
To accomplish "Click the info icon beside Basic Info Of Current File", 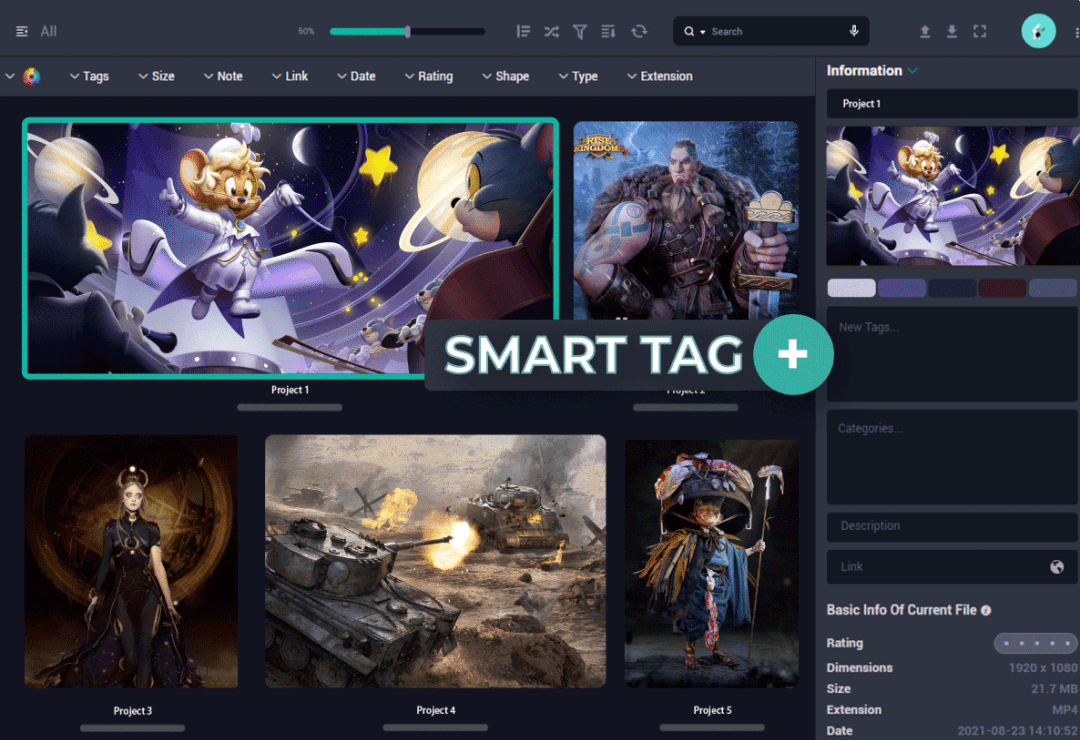I will pyautogui.click(x=986, y=610).
